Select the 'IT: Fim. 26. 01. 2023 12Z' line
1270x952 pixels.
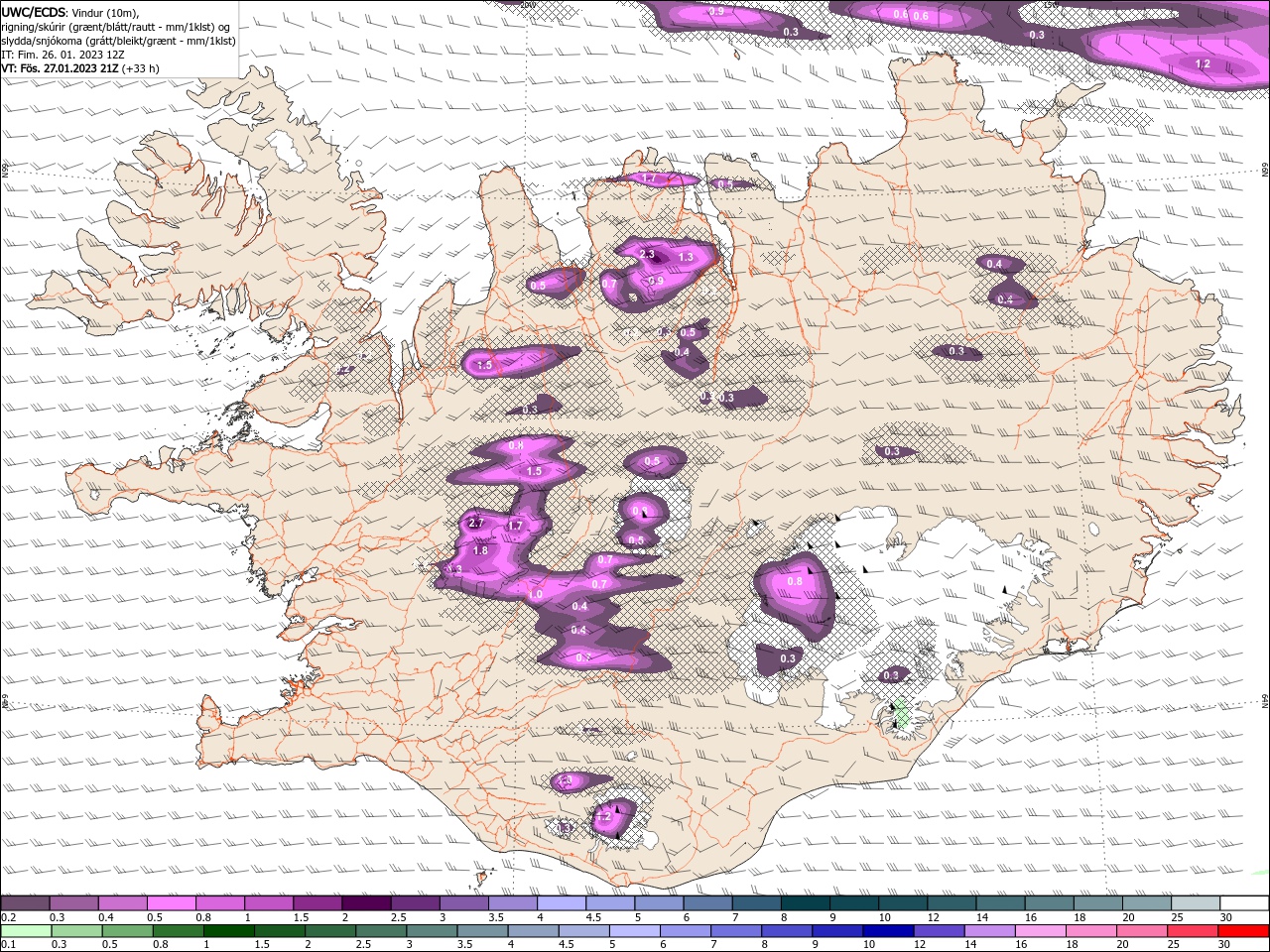[63, 55]
